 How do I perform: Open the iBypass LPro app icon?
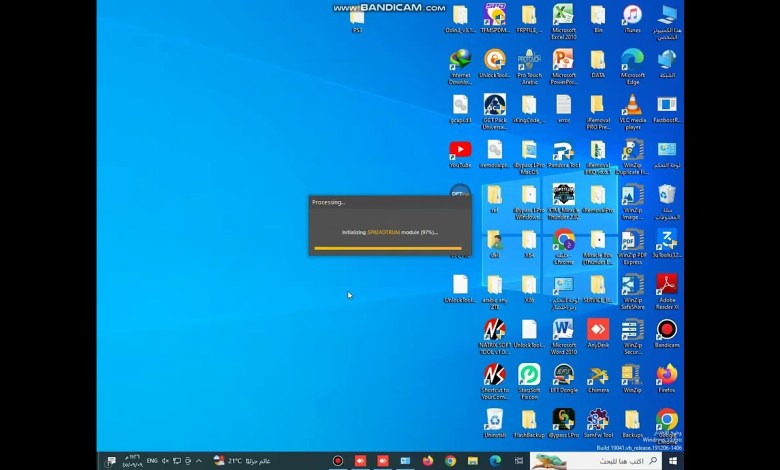coord(563,424)
